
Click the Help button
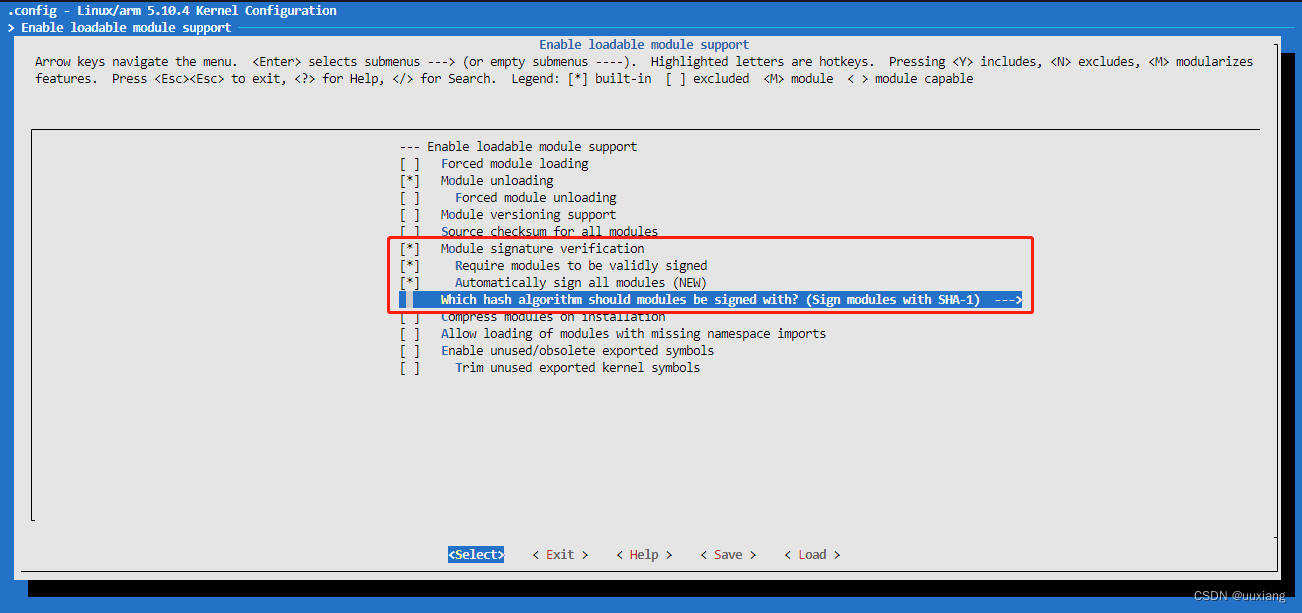click(644, 555)
